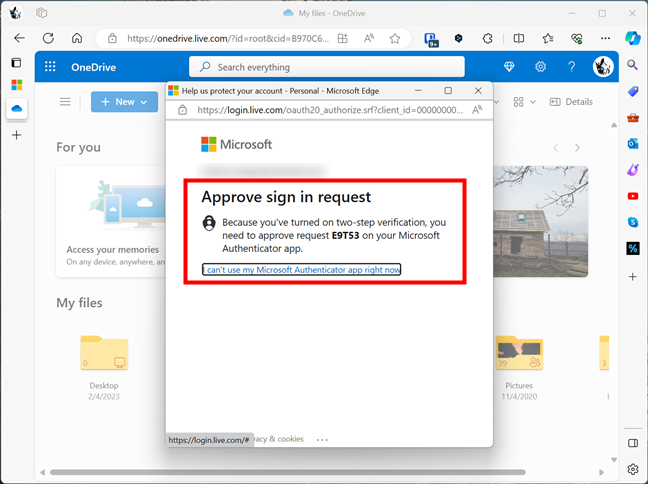Screen dimensions: 648x484
Task: View site info lock in popup window
Action: coord(182,110)
